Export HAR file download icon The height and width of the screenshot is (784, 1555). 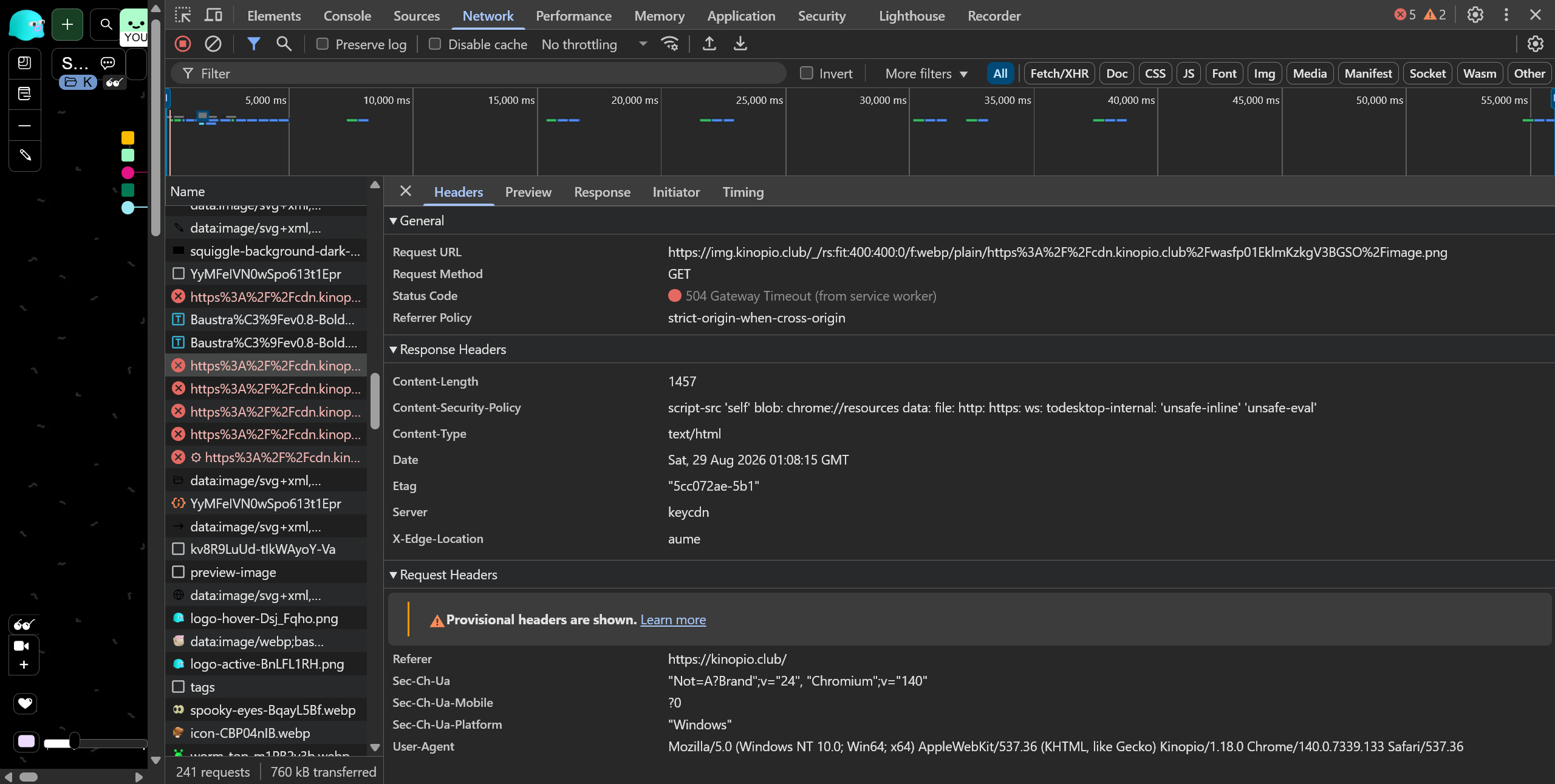[740, 44]
